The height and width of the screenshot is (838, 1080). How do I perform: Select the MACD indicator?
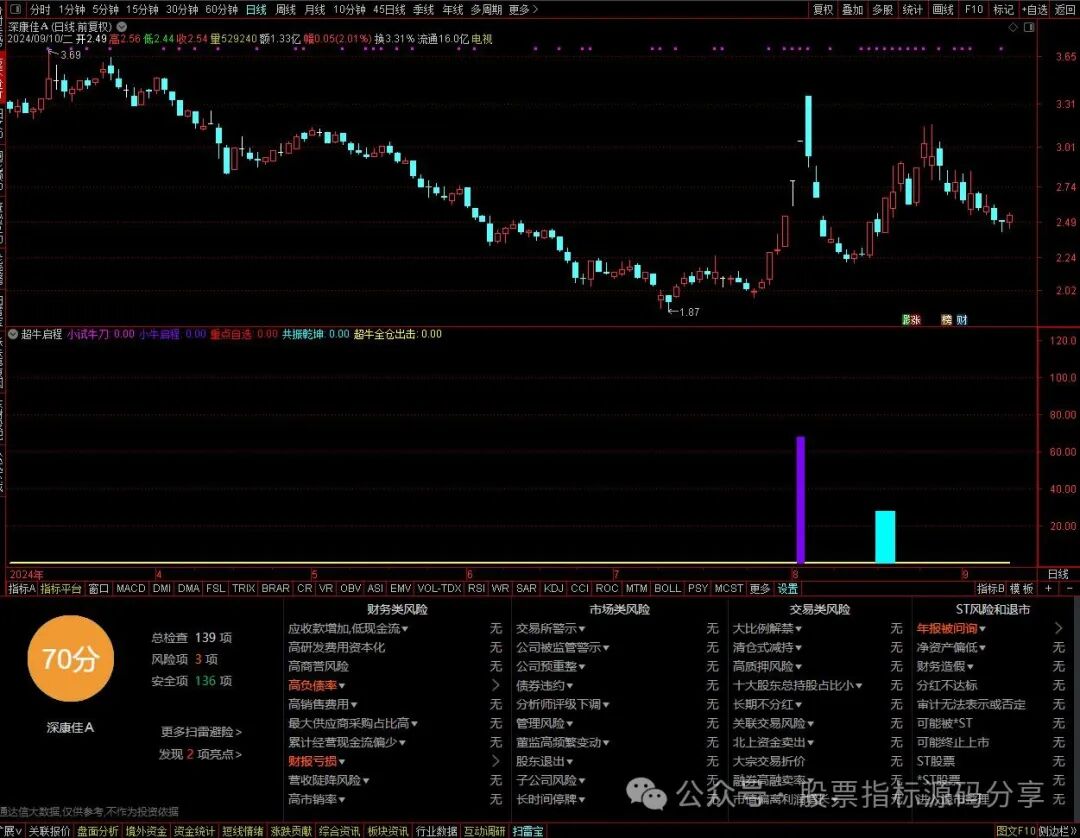[130, 589]
